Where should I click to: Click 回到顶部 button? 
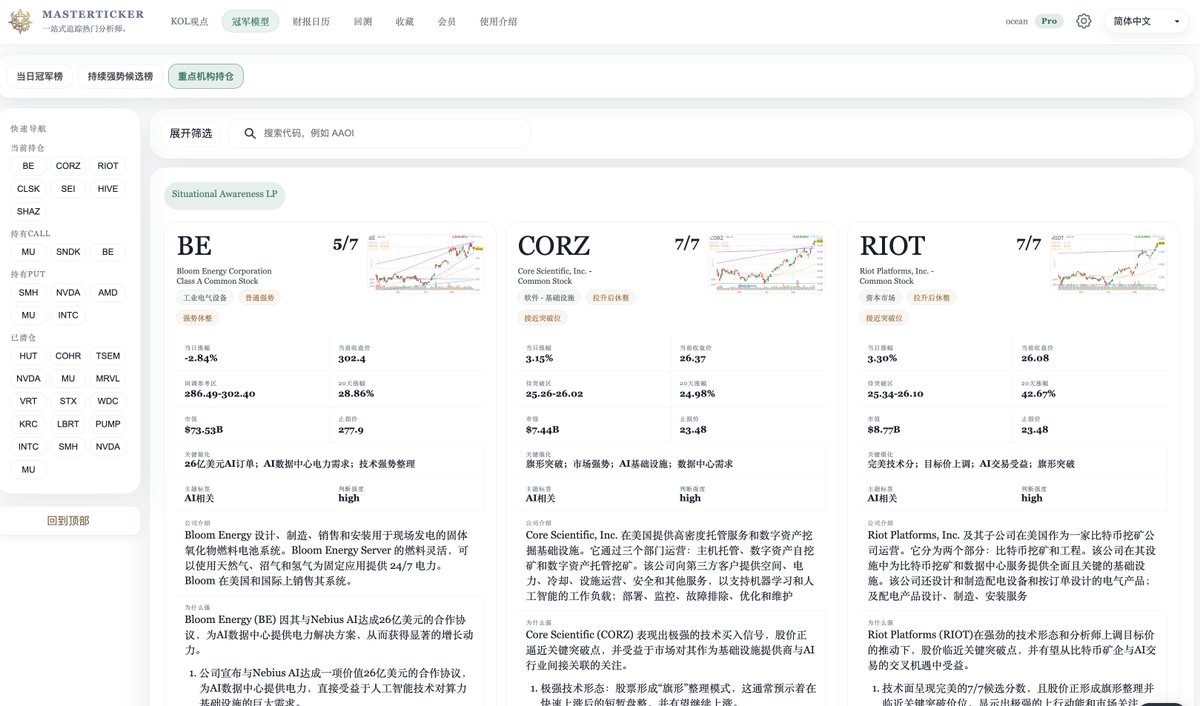tap(68, 520)
